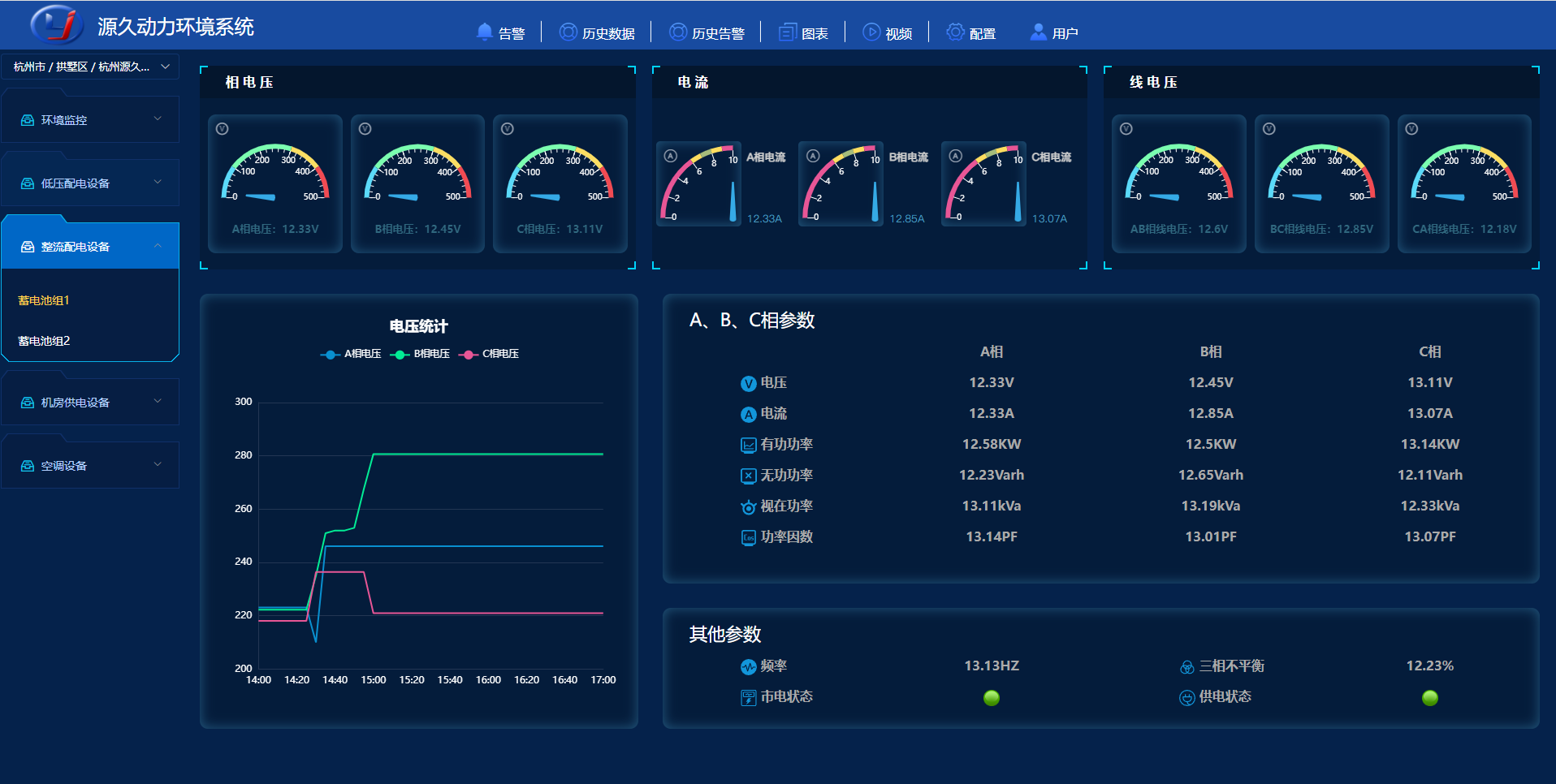This screenshot has width=1556, height=784.
Task: Open the 历史数据 history data page
Action: [597, 33]
